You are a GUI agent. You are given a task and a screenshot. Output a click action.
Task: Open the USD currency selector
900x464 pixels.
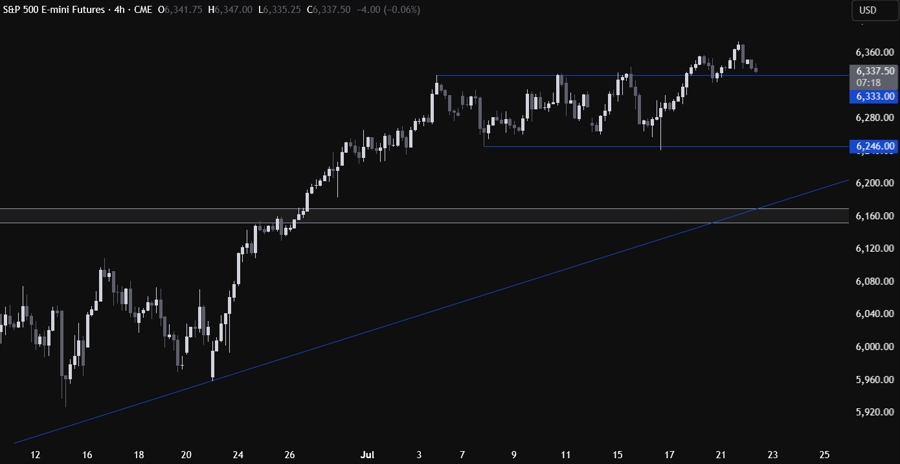coord(867,11)
